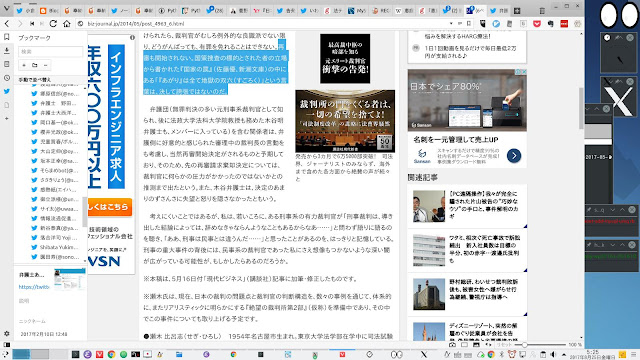Go to the home page
The image size is (640, 360).
tap(67, 24)
